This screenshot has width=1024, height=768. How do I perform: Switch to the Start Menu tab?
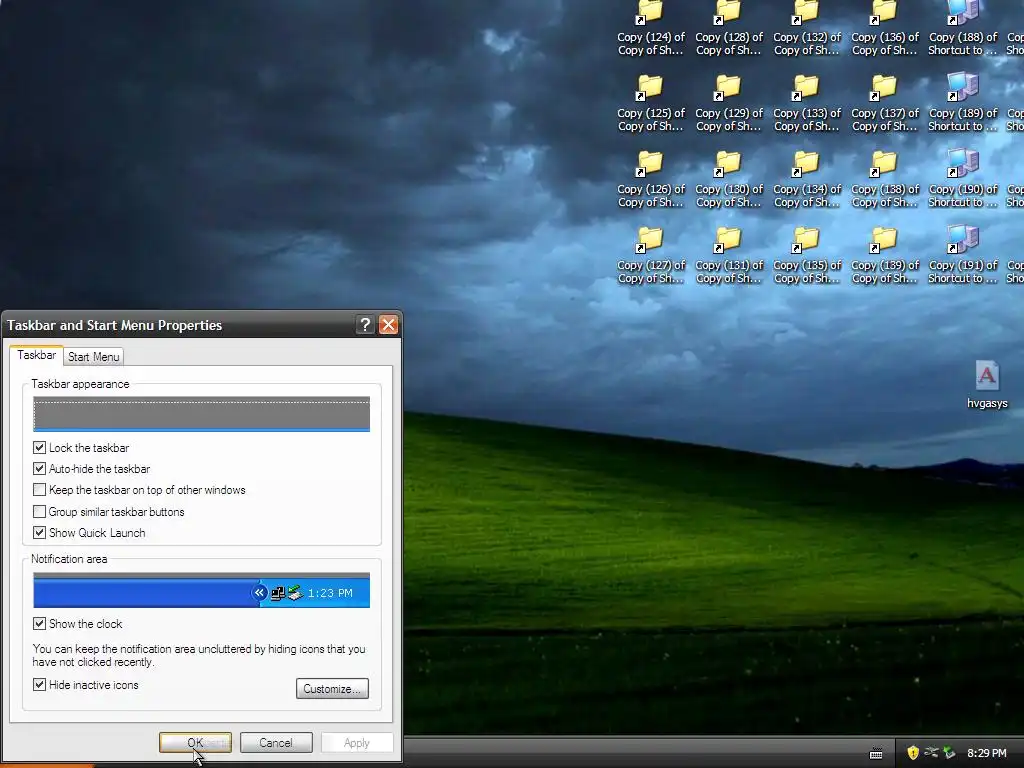point(93,357)
